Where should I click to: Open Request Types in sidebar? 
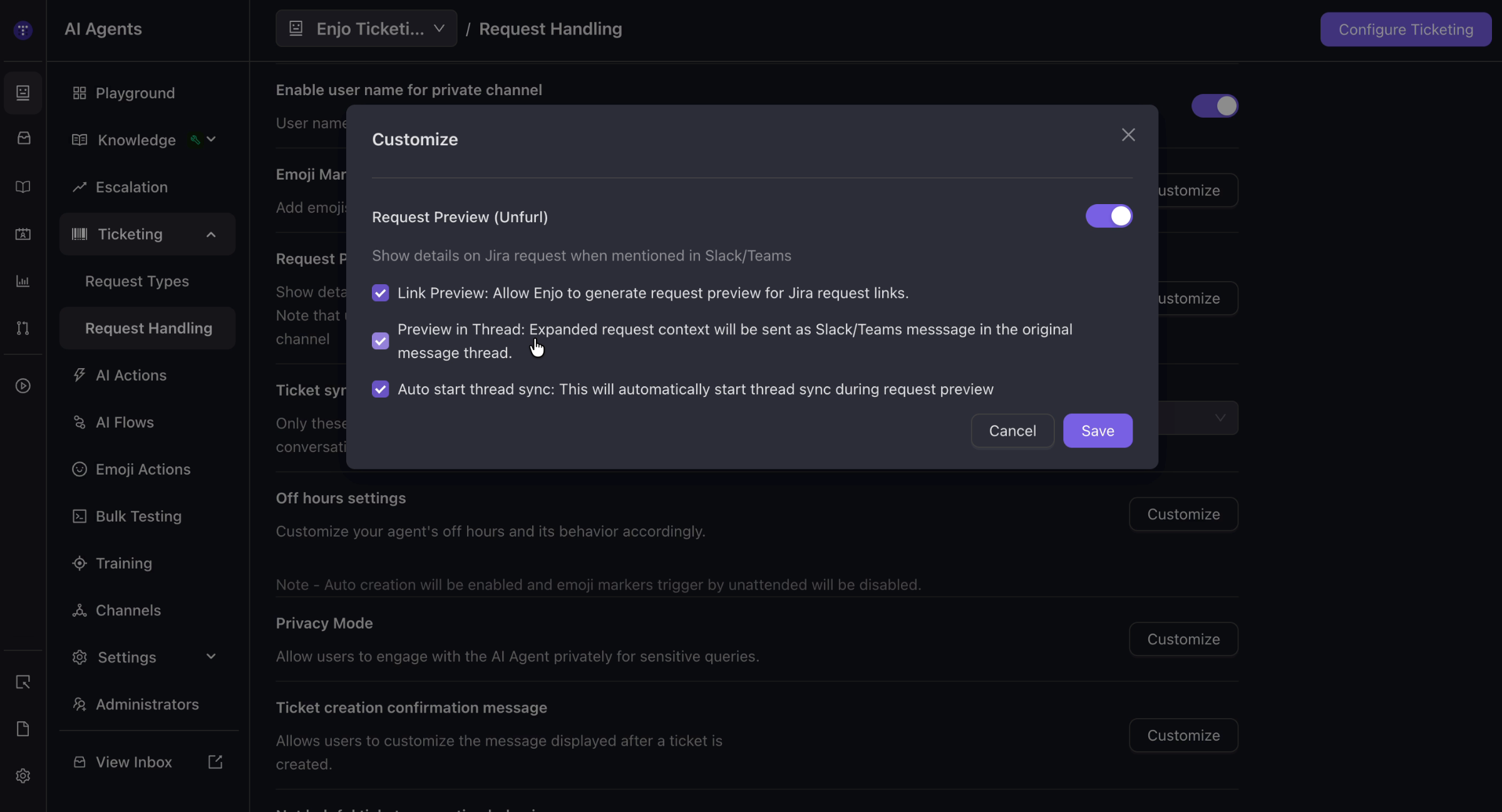point(137,281)
